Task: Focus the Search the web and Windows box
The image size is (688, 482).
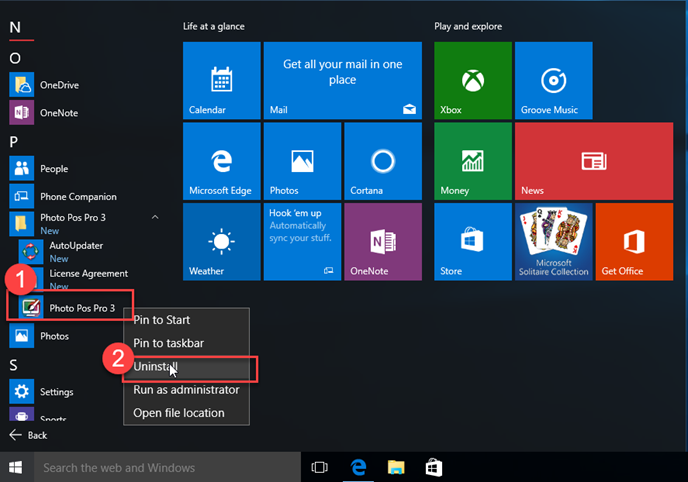Action: [168, 468]
